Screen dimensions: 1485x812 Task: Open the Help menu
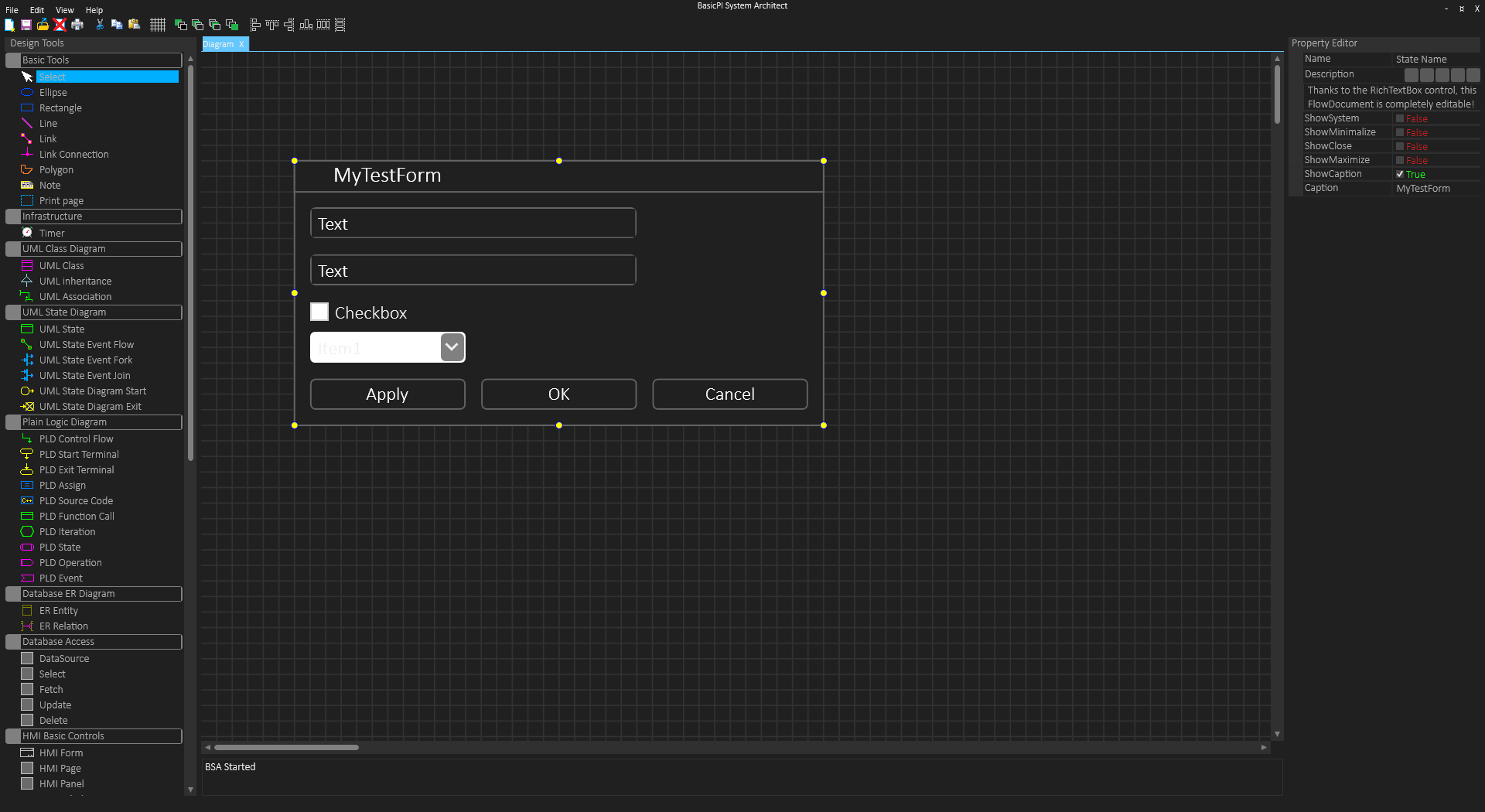pyautogui.click(x=94, y=10)
